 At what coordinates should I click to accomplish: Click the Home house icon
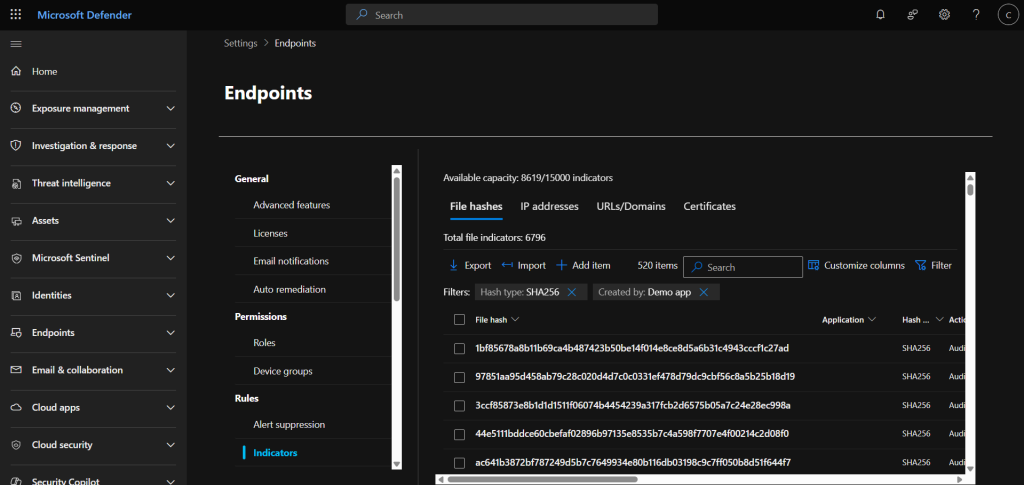pos(17,71)
